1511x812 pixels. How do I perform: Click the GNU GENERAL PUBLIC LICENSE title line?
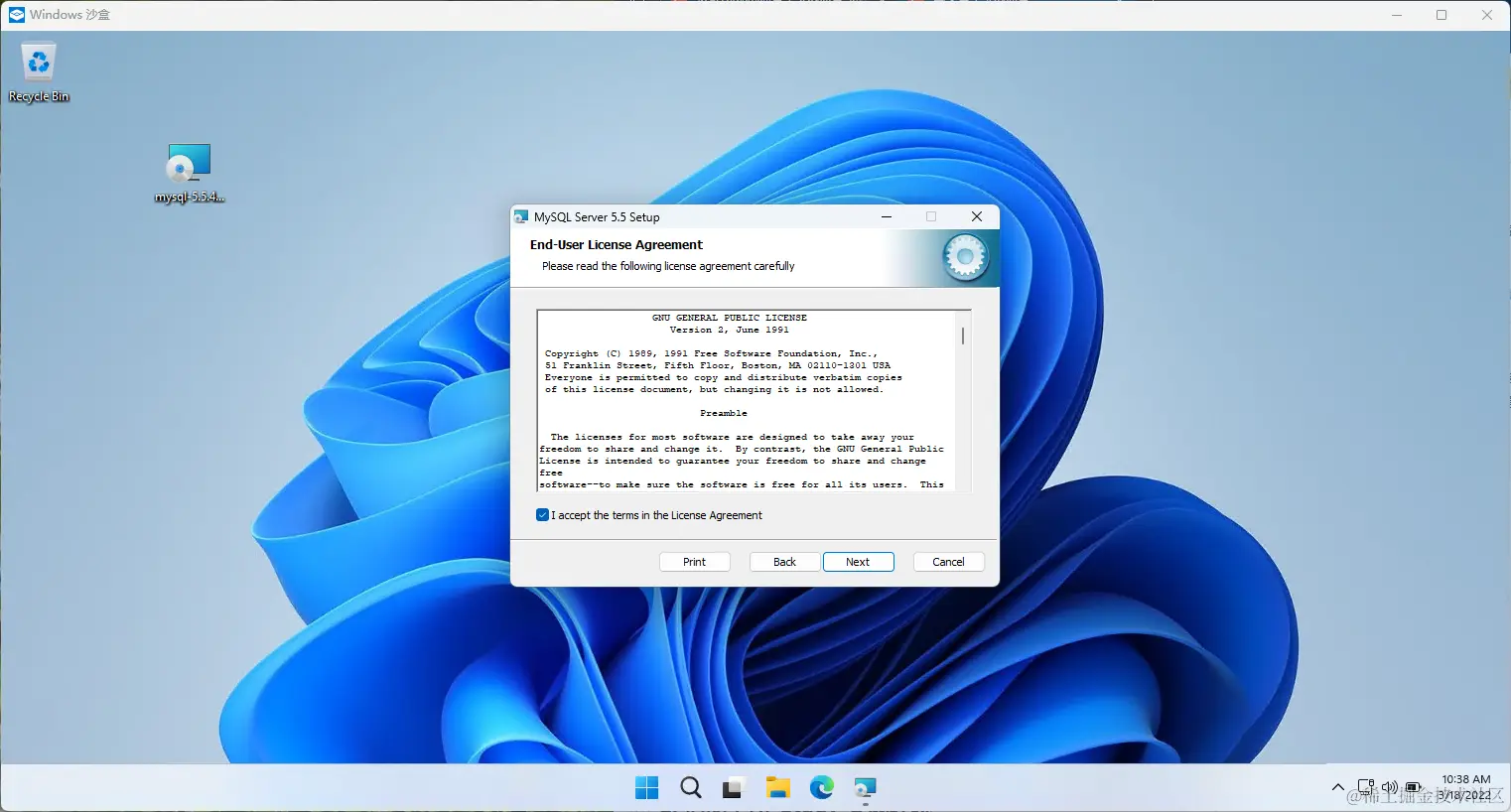[x=730, y=318]
